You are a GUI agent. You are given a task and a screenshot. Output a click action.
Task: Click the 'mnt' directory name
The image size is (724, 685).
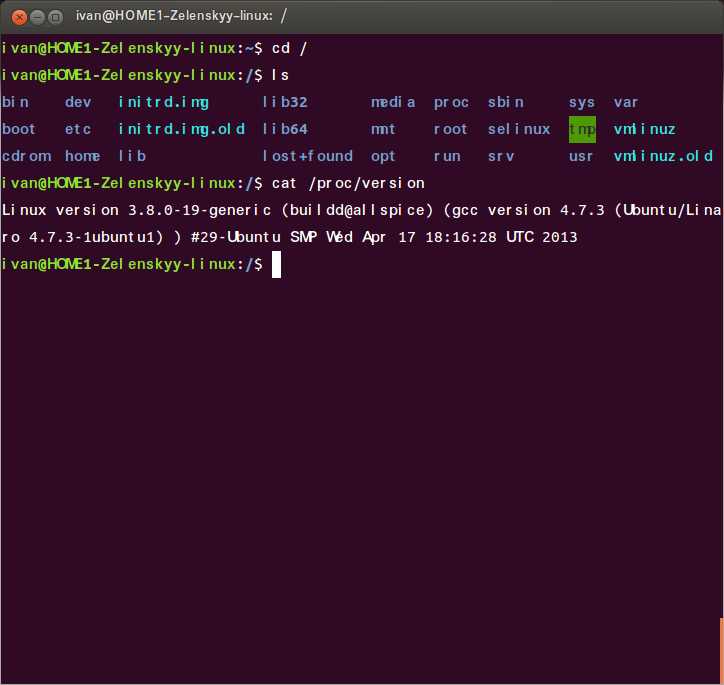tap(383, 129)
